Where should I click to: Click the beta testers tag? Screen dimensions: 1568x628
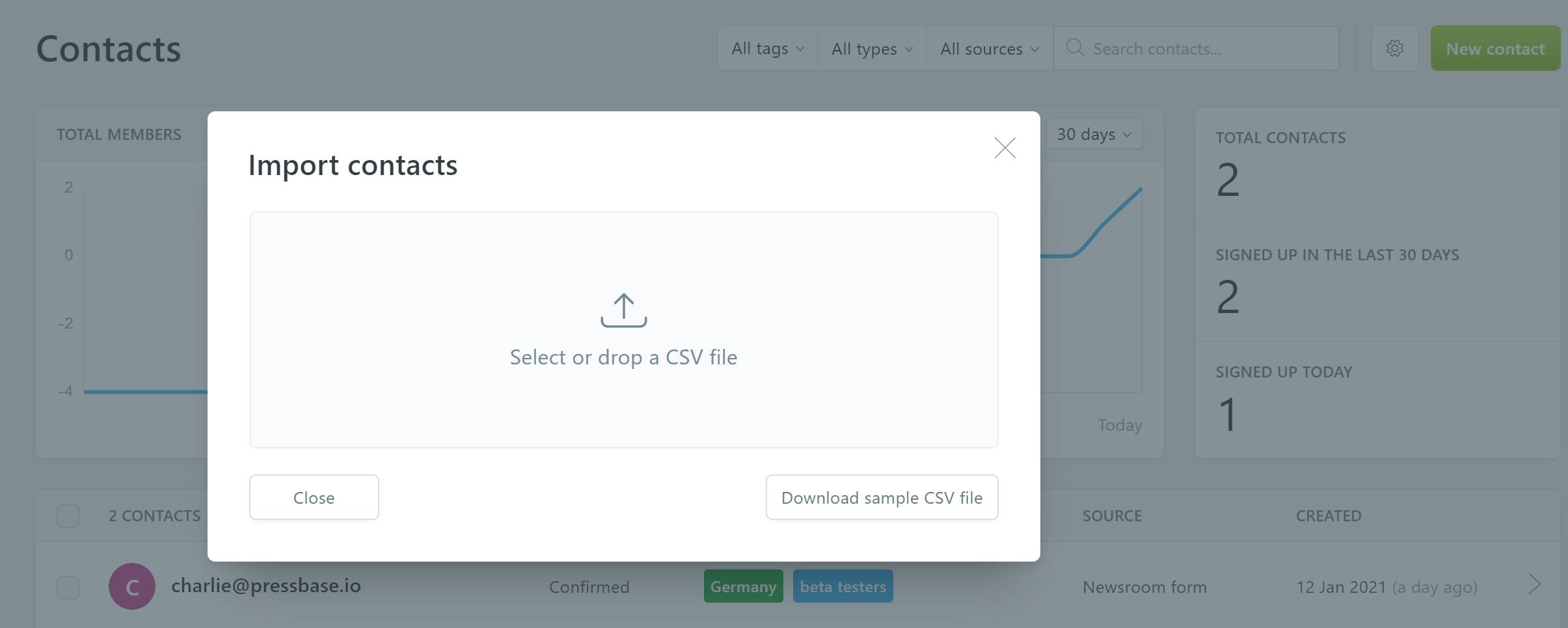[x=843, y=586]
